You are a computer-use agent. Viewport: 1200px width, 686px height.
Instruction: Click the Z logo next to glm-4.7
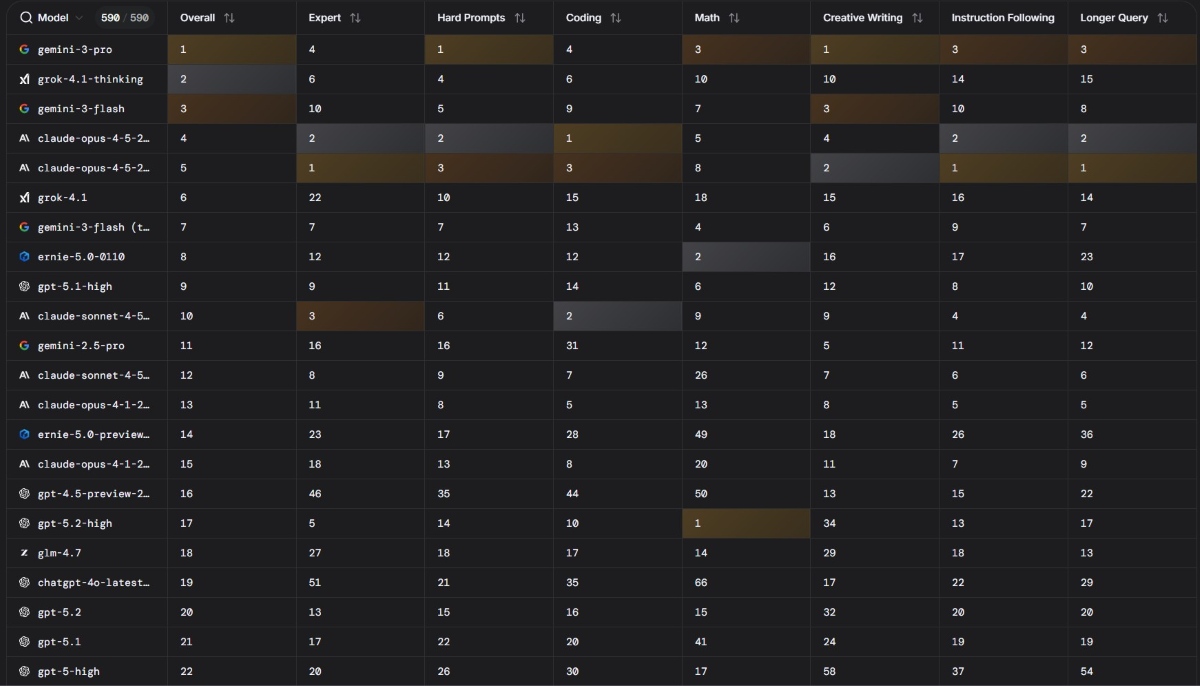pos(25,553)
